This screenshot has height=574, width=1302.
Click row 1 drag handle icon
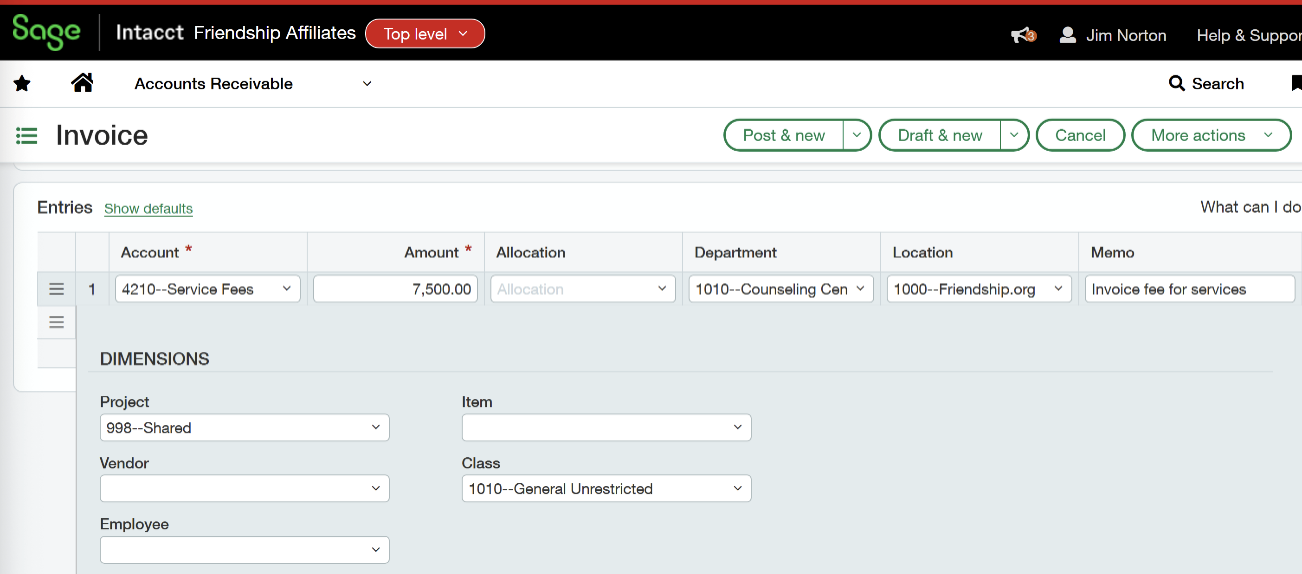tap(56, 289)
